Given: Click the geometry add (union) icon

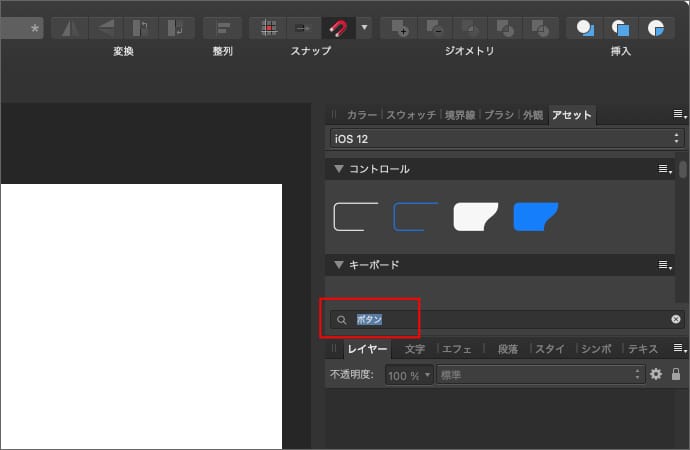Looking at the screenshot, I should point(400,27).
